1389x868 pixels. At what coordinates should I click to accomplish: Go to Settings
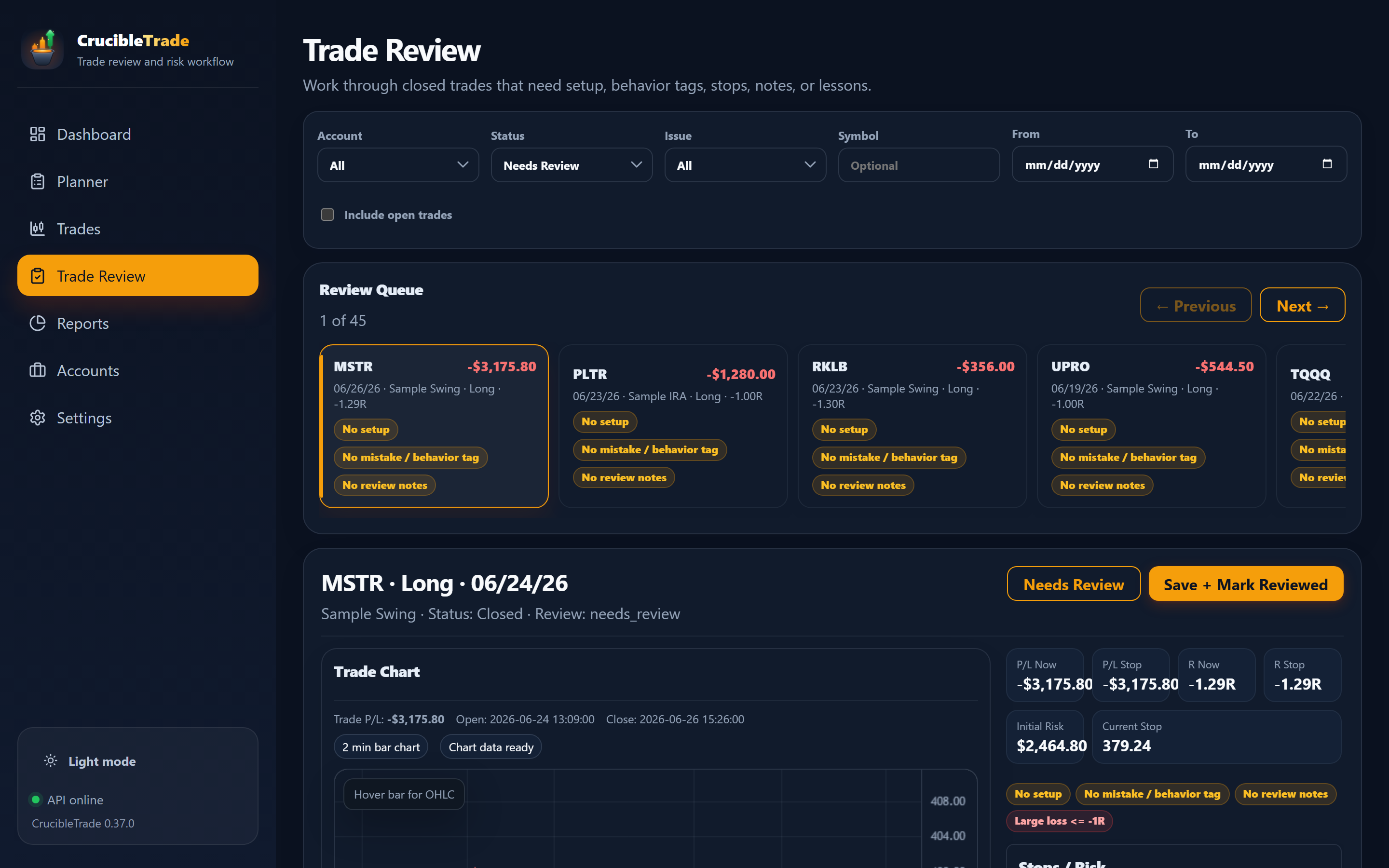pos(138,418)
